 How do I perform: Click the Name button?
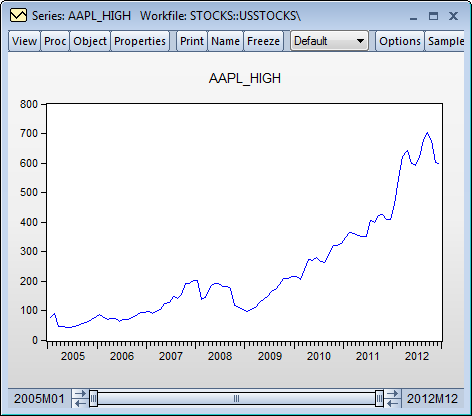click(x=225, y=41)
